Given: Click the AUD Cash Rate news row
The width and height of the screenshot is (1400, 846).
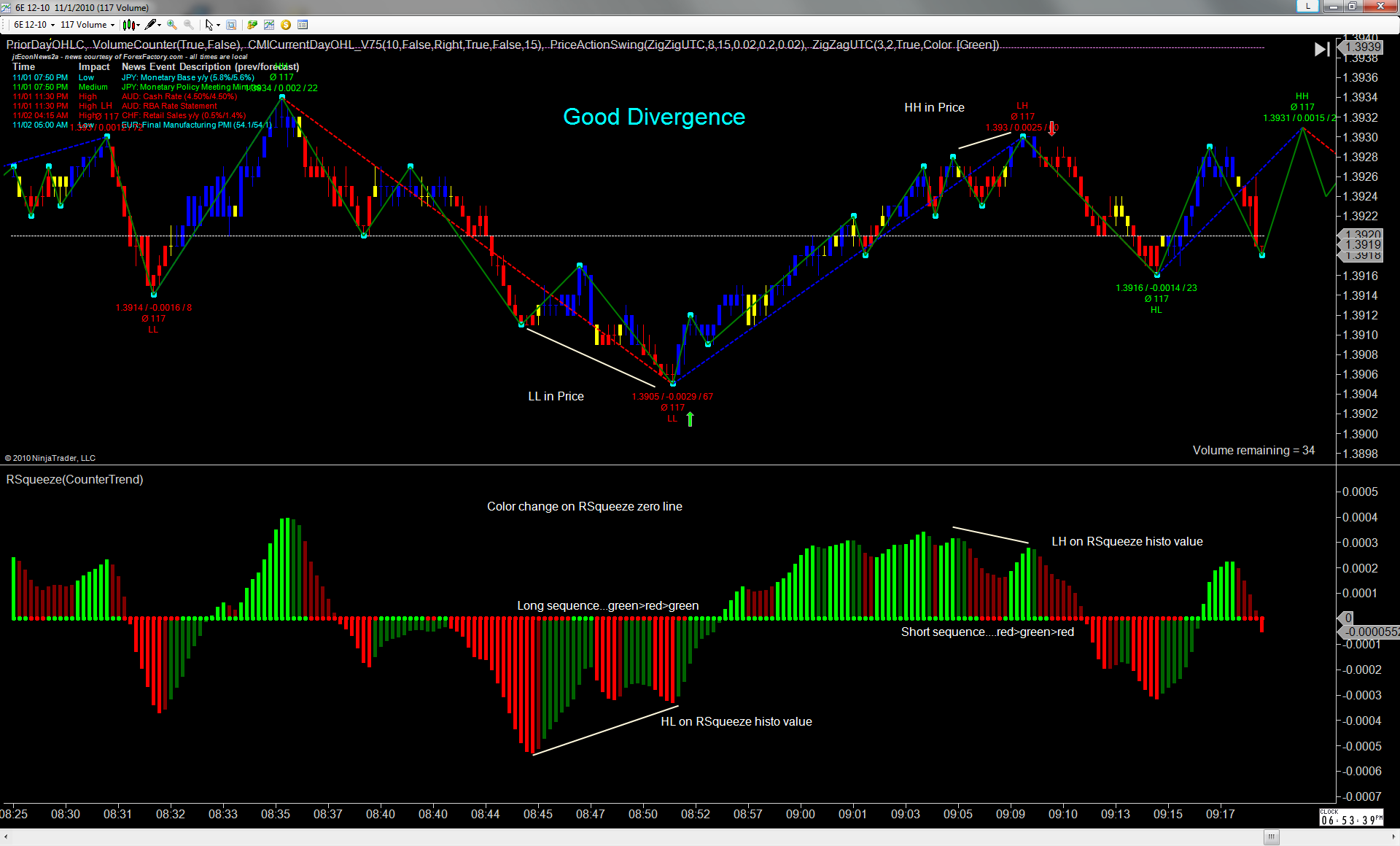Looking at the screenshot, I should point(125,96).
